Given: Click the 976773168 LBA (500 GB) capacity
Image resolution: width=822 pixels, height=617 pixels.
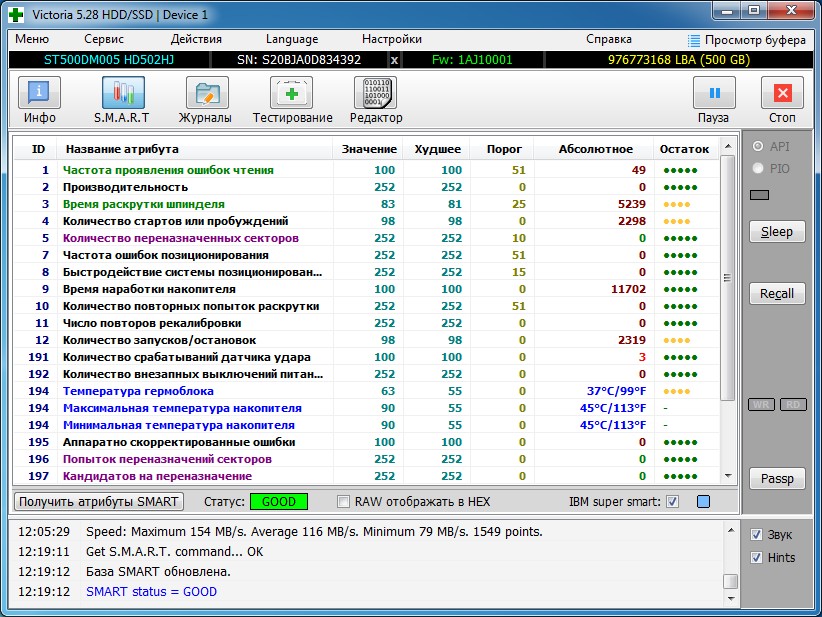Looking at the screenshot, I should click(679, 60).
